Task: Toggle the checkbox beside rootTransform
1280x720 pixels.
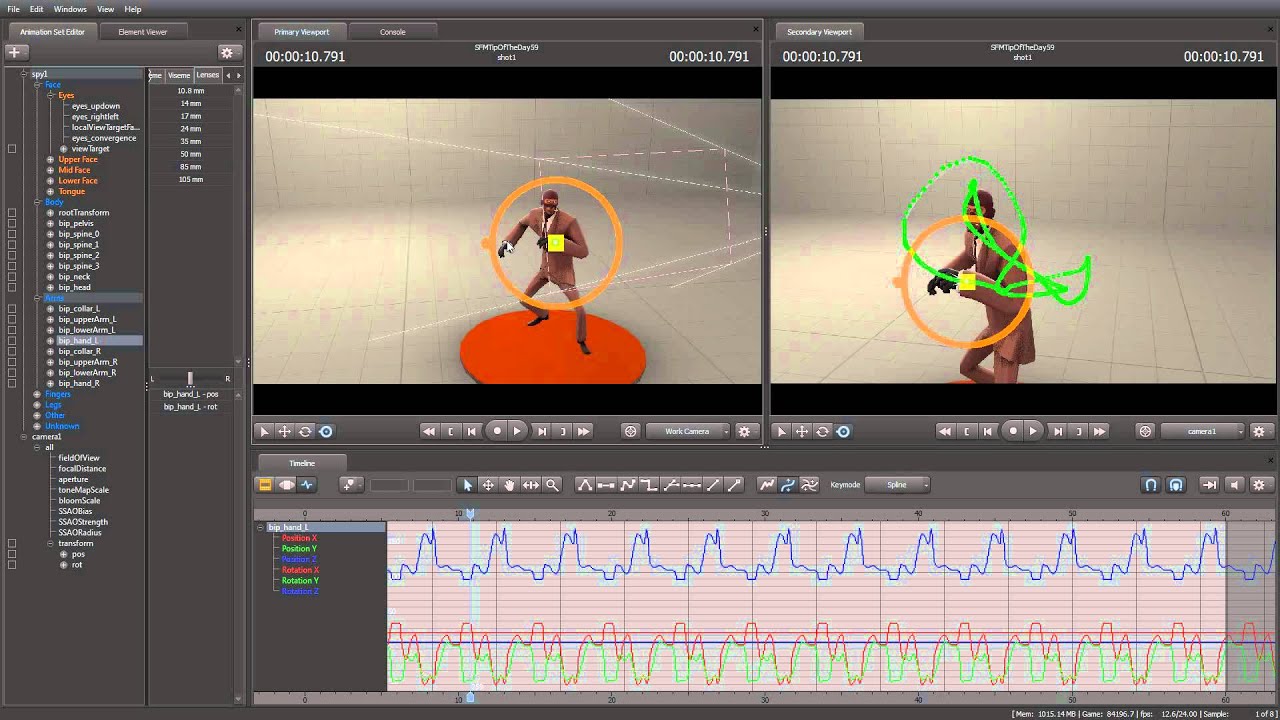Action: pyautogui.click(x=12, y=213)
